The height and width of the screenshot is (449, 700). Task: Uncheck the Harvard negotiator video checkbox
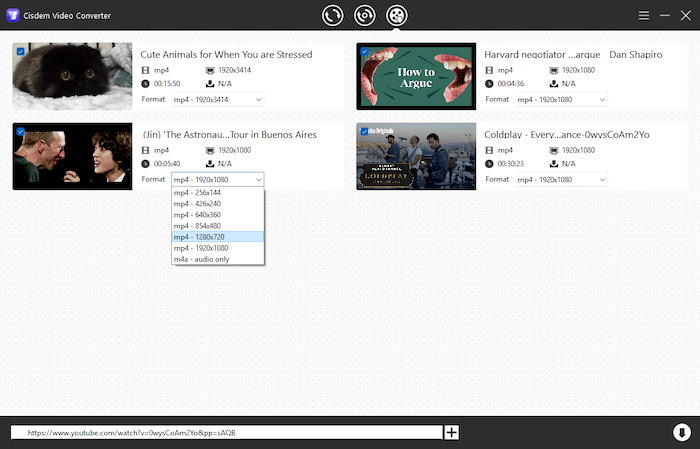pos(364,52)
